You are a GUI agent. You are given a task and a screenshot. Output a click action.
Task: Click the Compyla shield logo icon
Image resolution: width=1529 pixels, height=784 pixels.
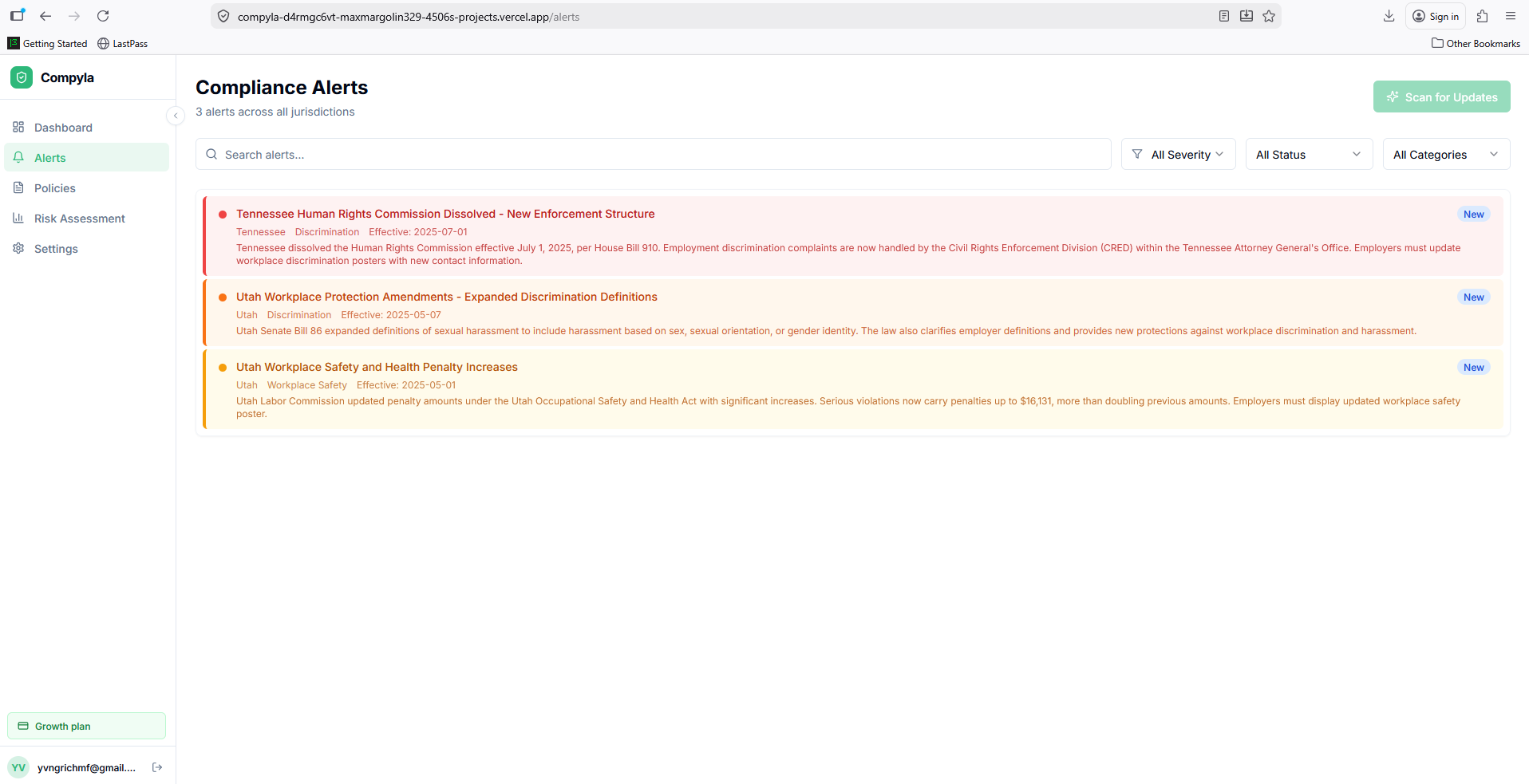point(22,77)
